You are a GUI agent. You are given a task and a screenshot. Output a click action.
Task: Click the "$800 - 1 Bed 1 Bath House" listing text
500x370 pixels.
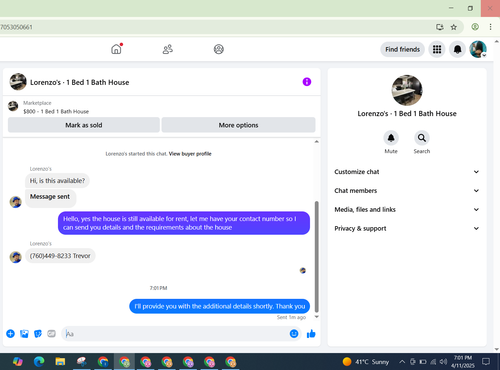(56, 111)
